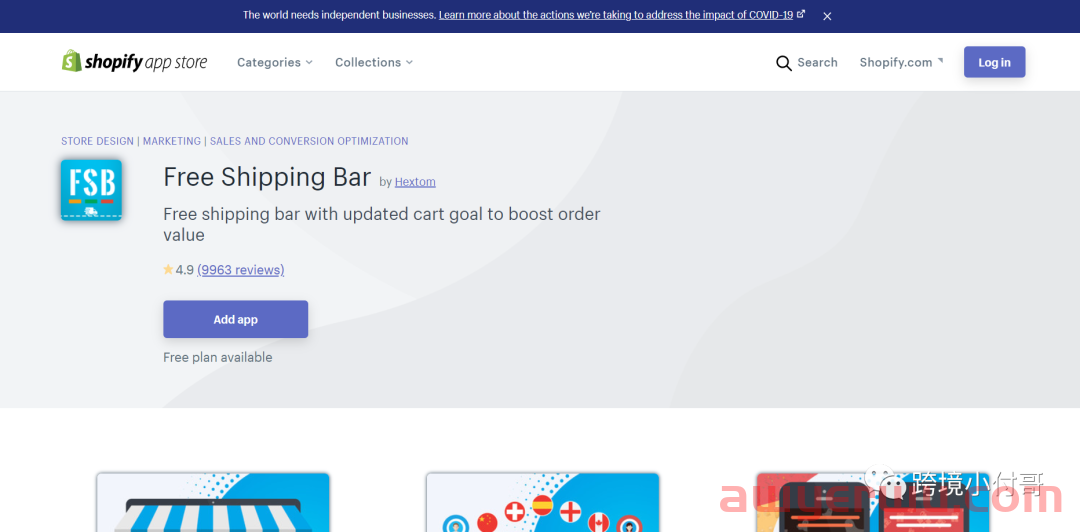Open the country flags screenshot thumbnail
This screenshot has width=1080, height=532.
click(543, 502)
